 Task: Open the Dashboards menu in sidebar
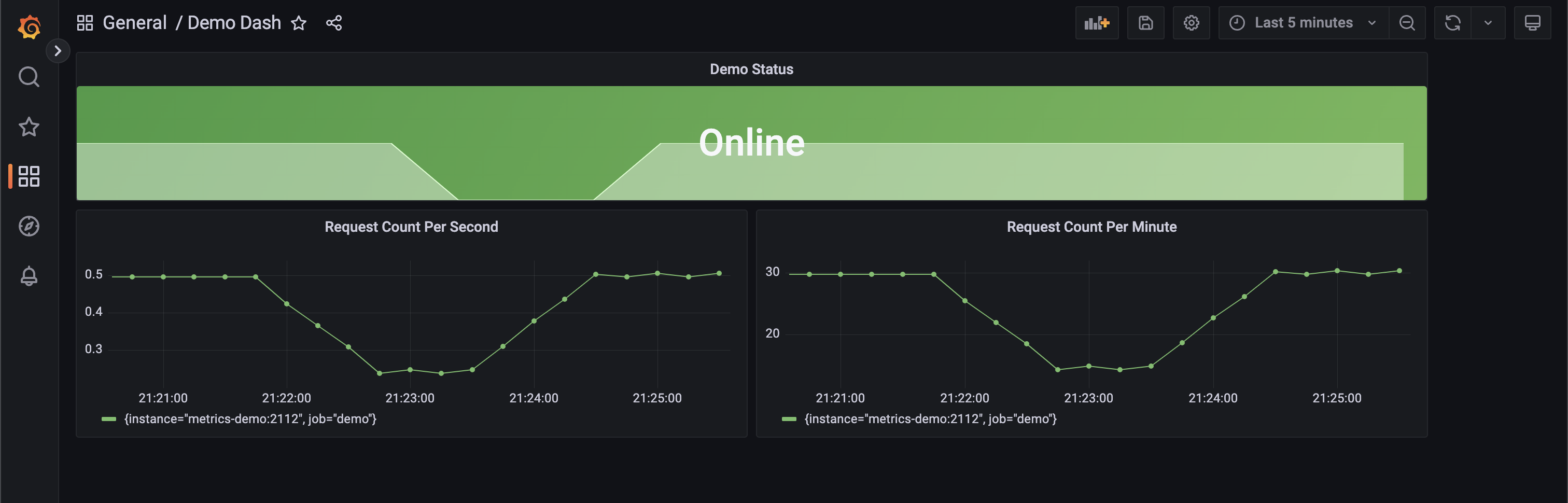click(x=29, y=177)
